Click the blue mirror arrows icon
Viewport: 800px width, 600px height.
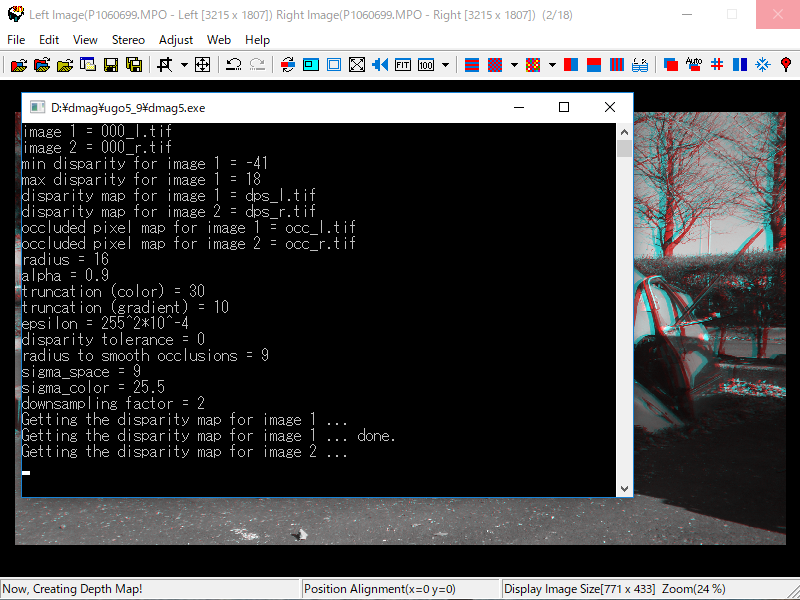click(380, 65)
